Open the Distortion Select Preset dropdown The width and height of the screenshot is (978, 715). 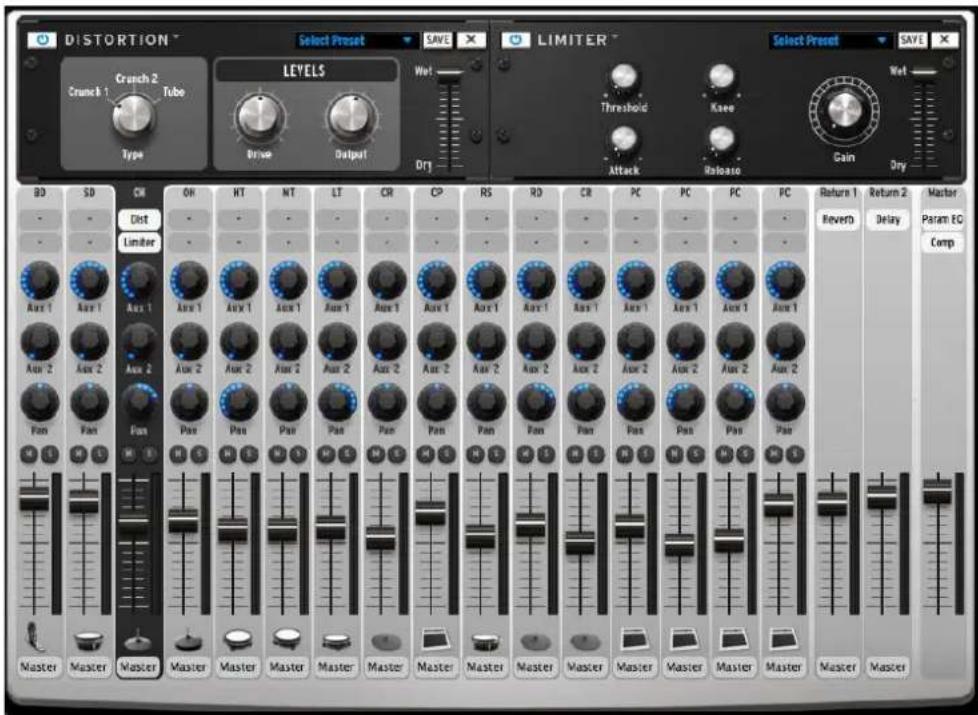coord(356,41)
